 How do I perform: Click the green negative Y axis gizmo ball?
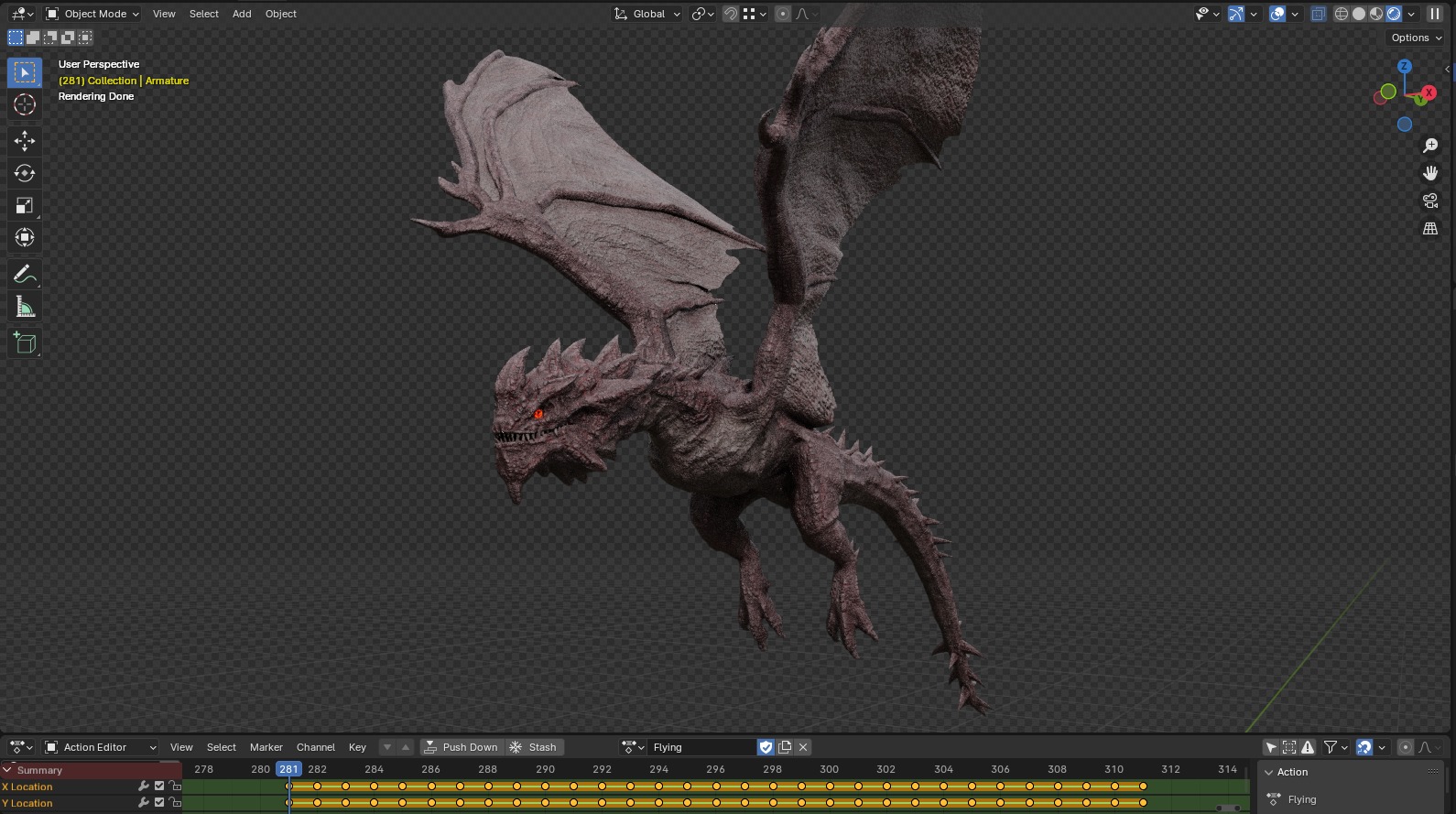(x=1388, y=92)
